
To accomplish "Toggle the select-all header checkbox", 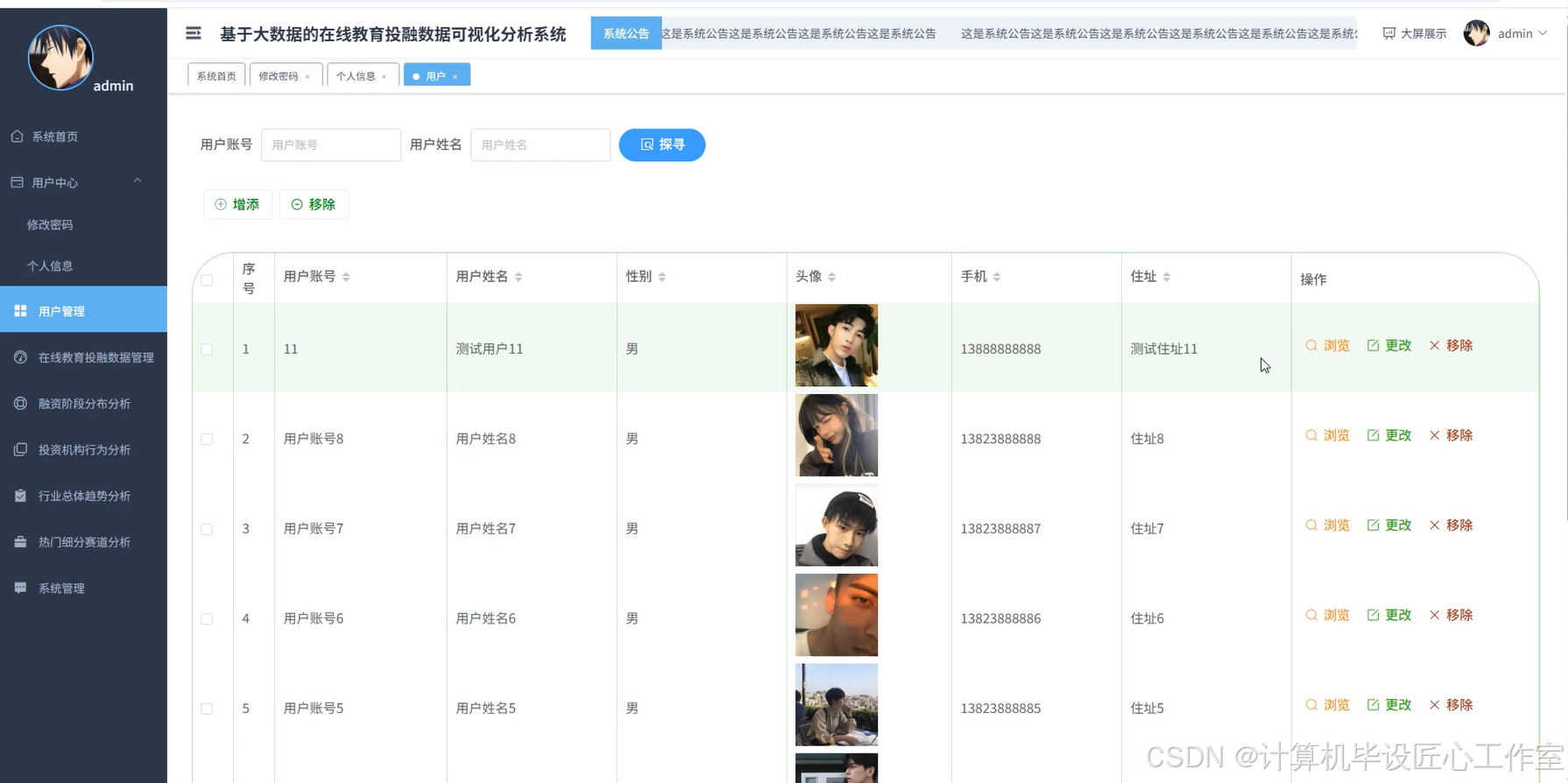I will tap(207, 280).
